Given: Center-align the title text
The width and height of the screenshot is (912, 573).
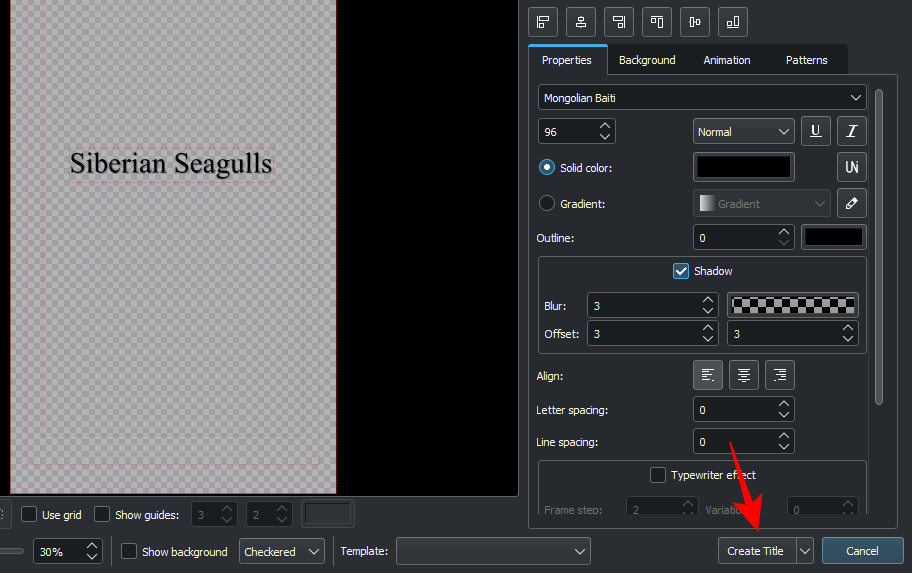Looking at the screenshot, I should [x=744, y=375].
